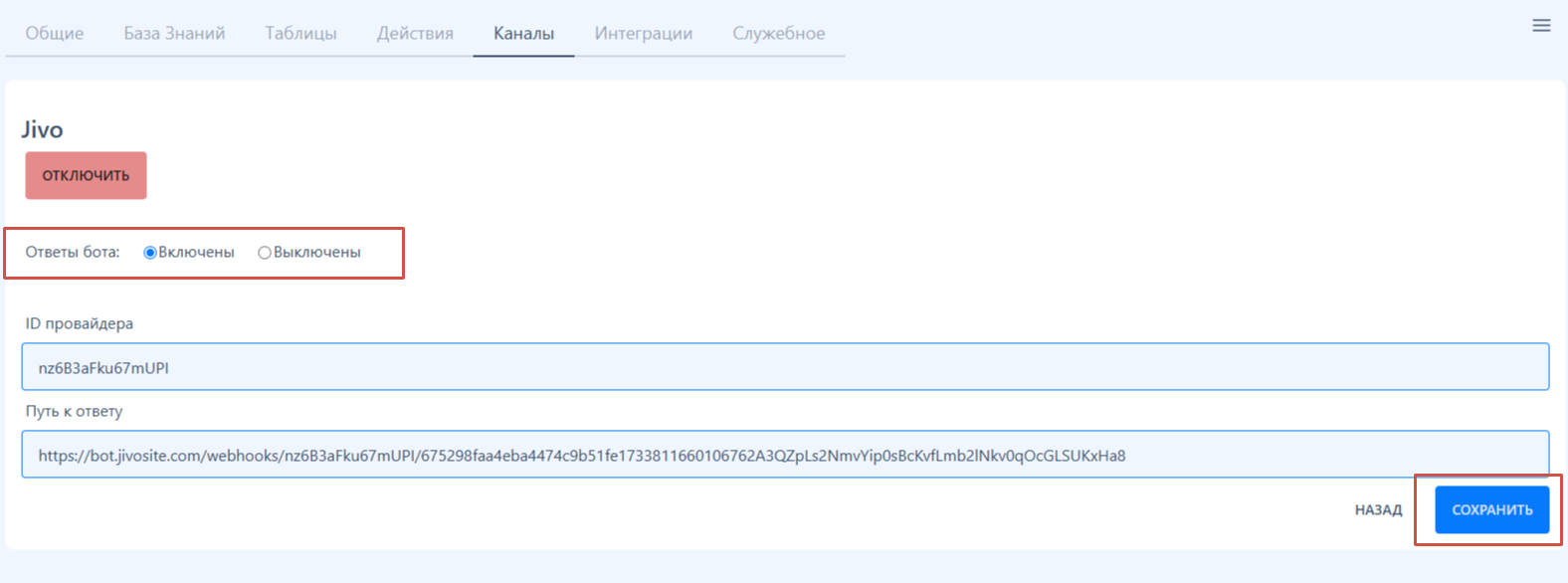Click the Путь к ответу label
Image resolution: width=1568 pixels, height=583 pixels.
click(x=74, y=411)
